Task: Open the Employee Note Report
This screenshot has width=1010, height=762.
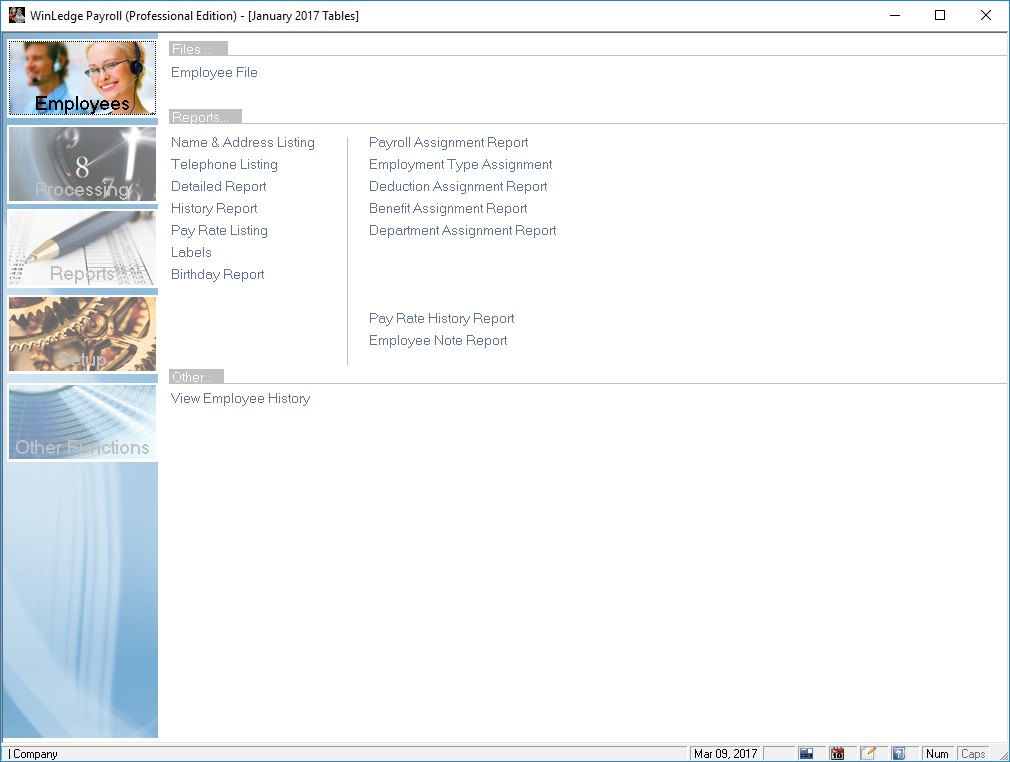Action: coord(438,341)
